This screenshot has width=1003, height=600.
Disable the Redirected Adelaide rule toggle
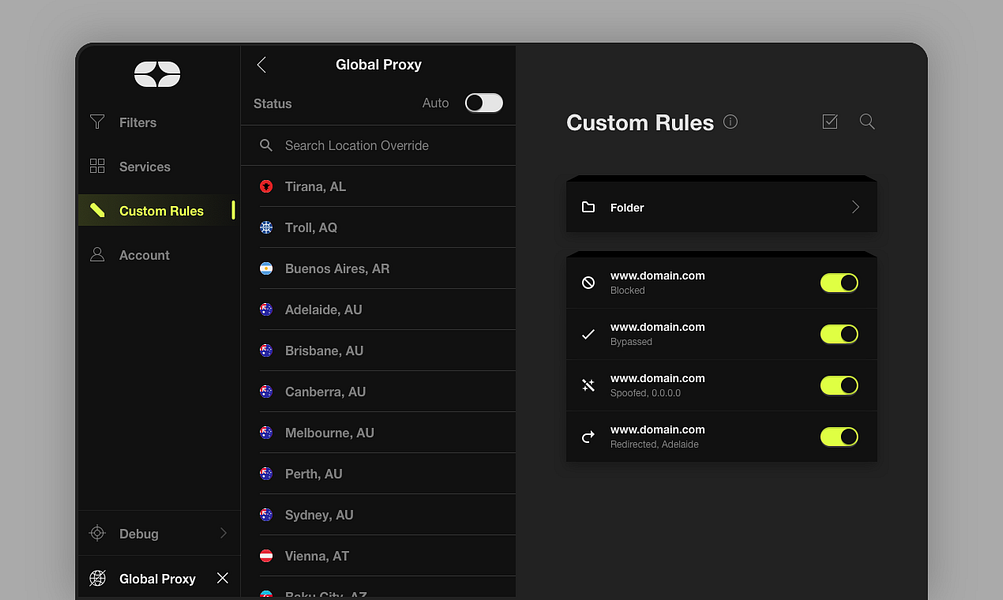click(839, 436)
